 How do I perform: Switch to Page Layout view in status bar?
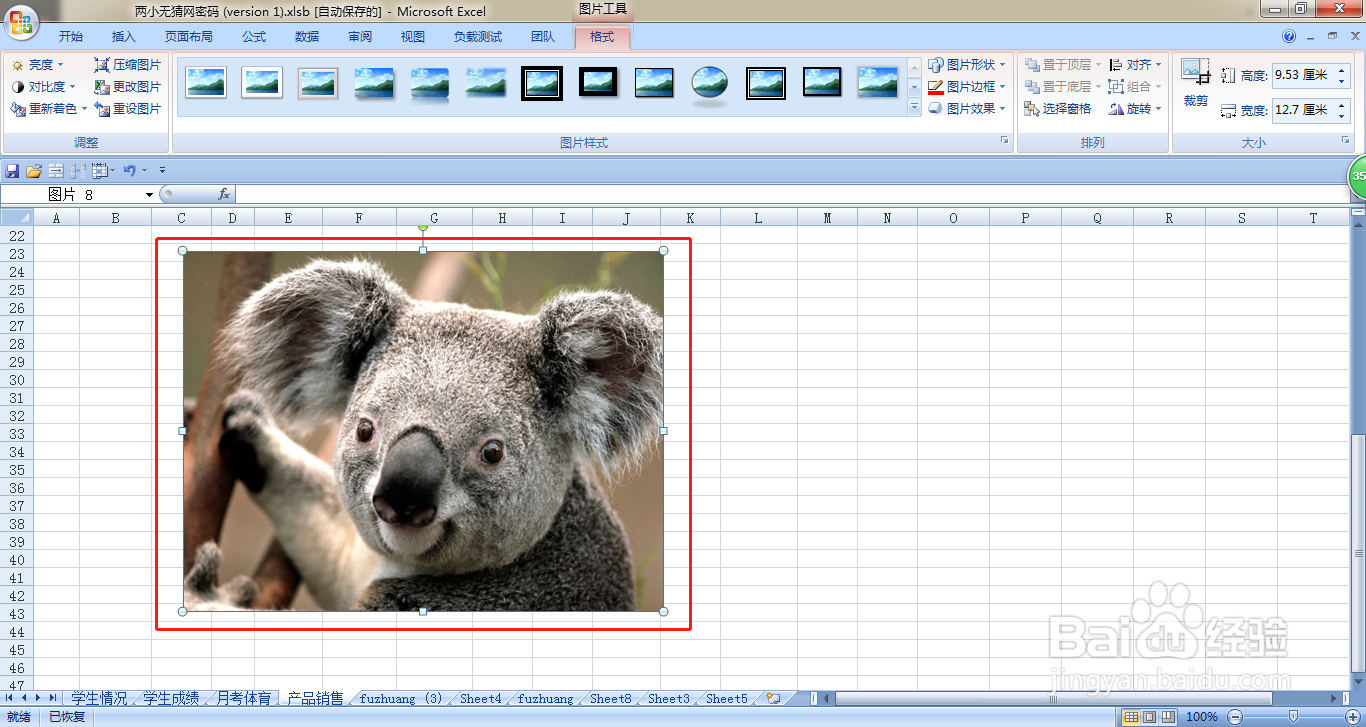1149,717
